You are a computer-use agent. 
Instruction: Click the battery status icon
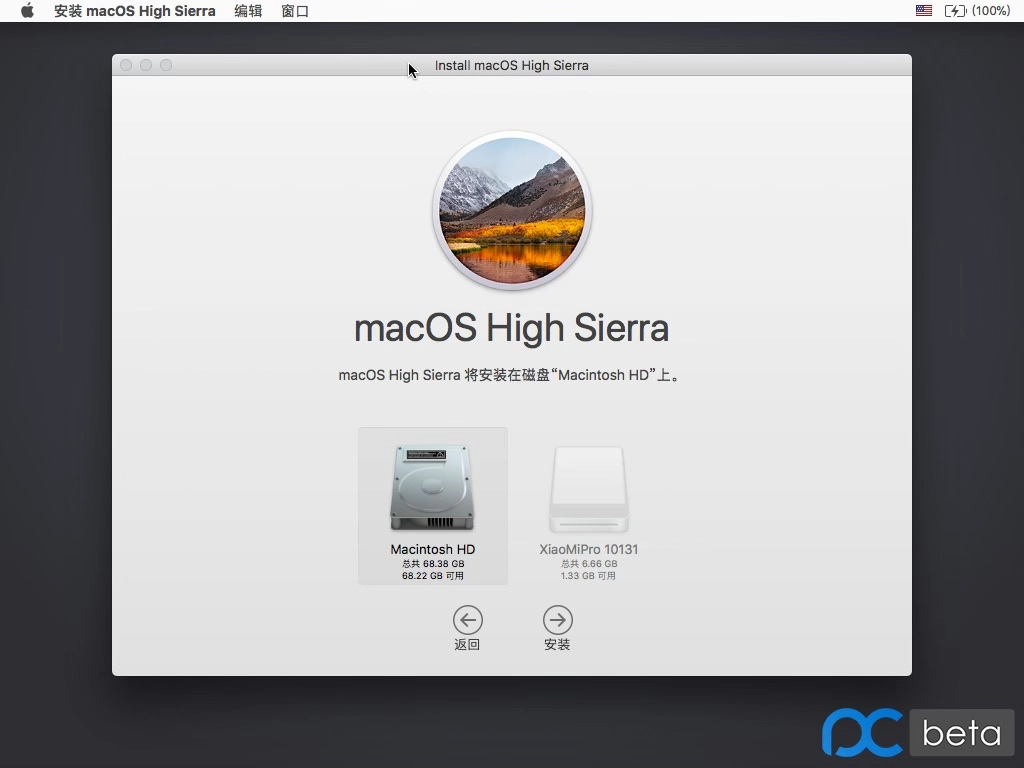point(955,10)
